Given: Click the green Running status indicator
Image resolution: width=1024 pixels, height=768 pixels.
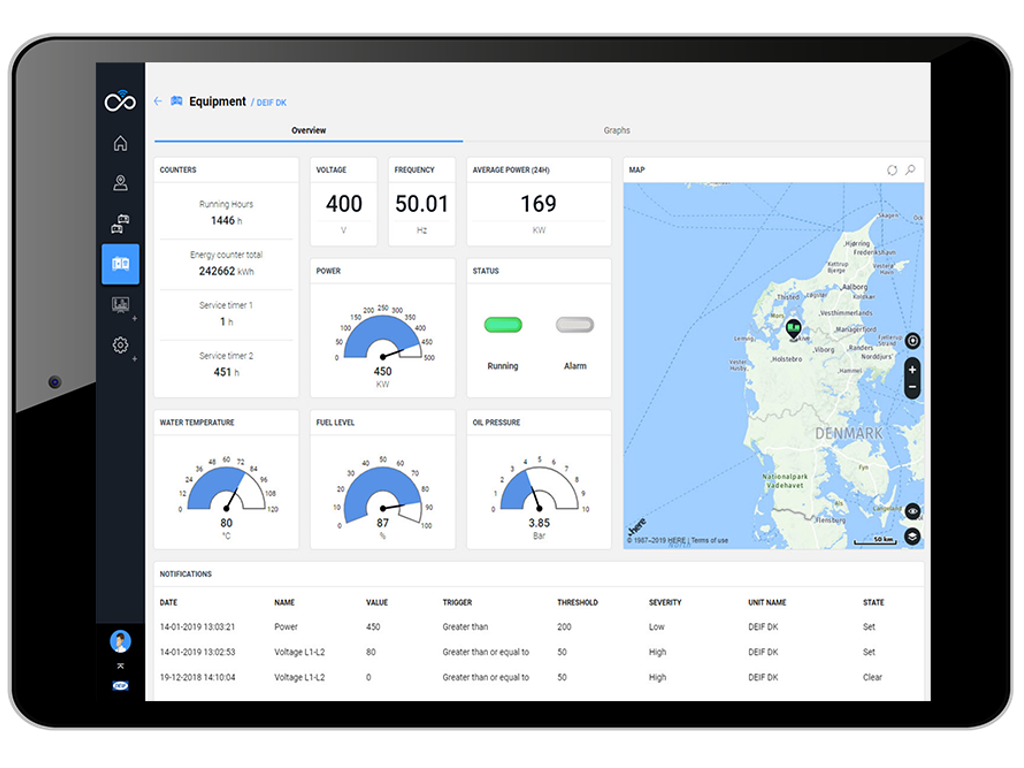Looking at the screenshot, I should coord(503,325).
